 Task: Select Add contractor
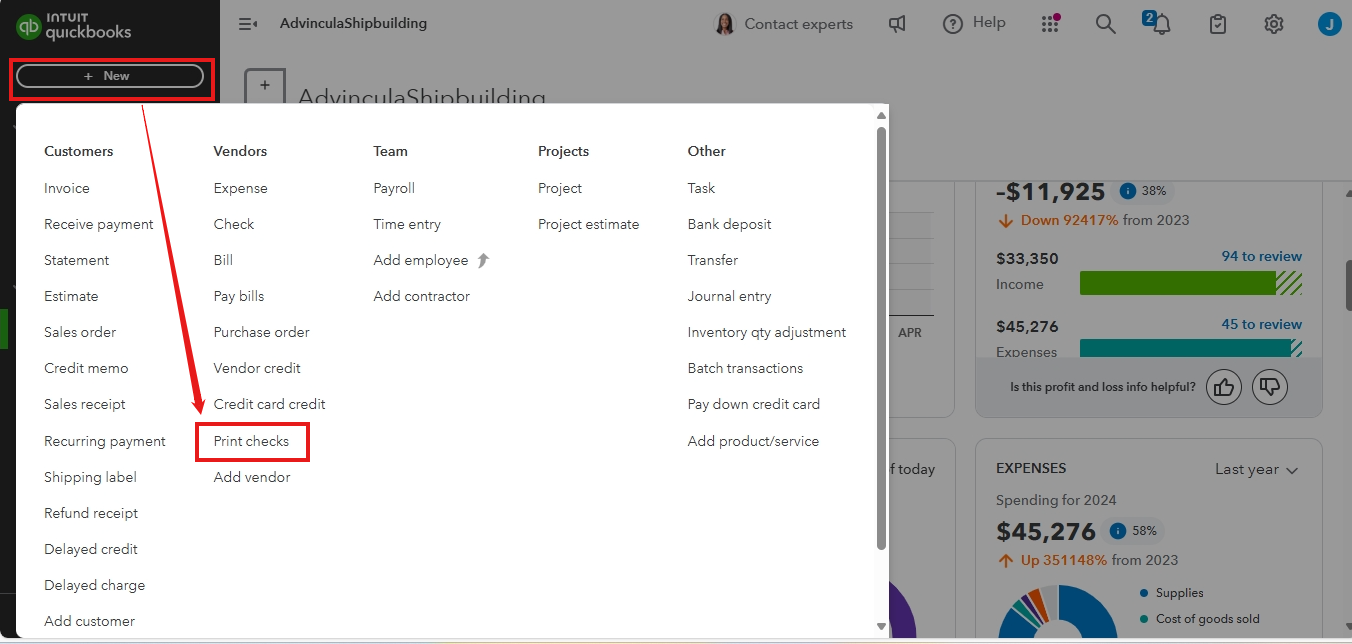[x=422, y=296]
